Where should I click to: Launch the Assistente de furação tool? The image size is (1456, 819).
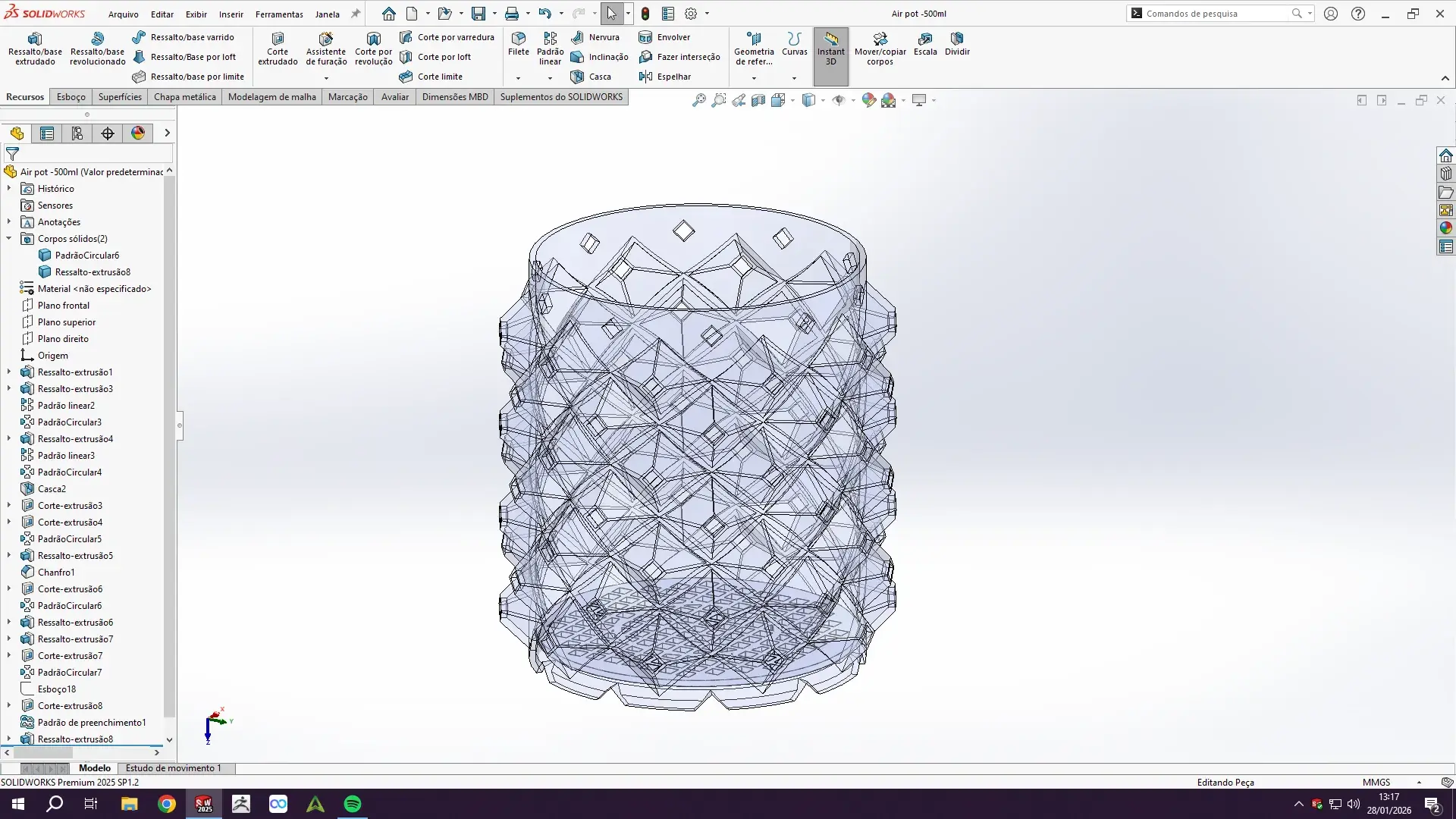pos(326,49)
